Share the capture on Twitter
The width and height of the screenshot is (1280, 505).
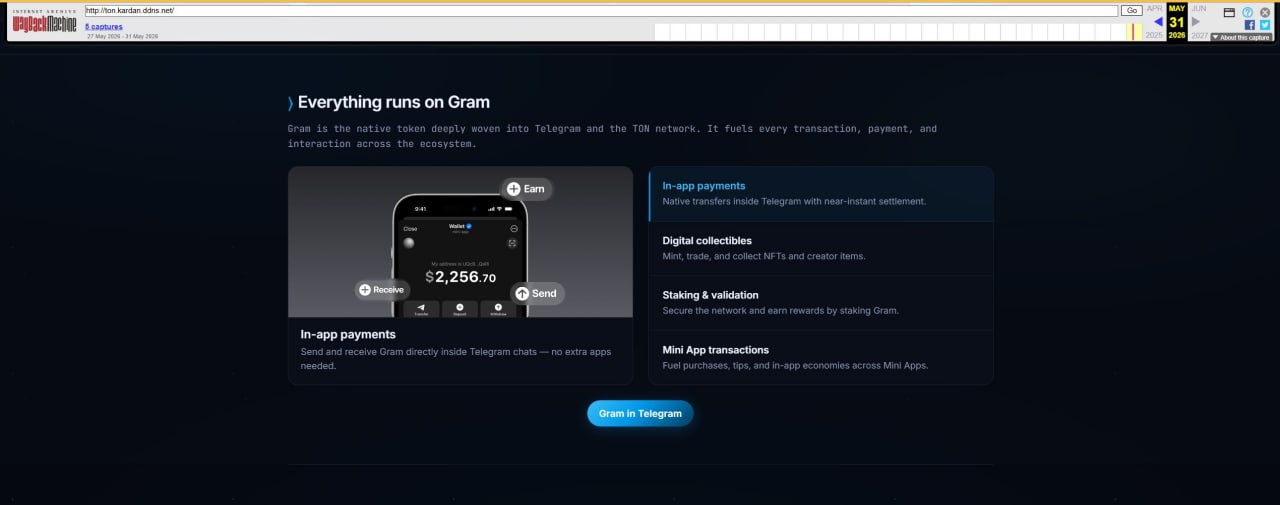coord(1265,25)
